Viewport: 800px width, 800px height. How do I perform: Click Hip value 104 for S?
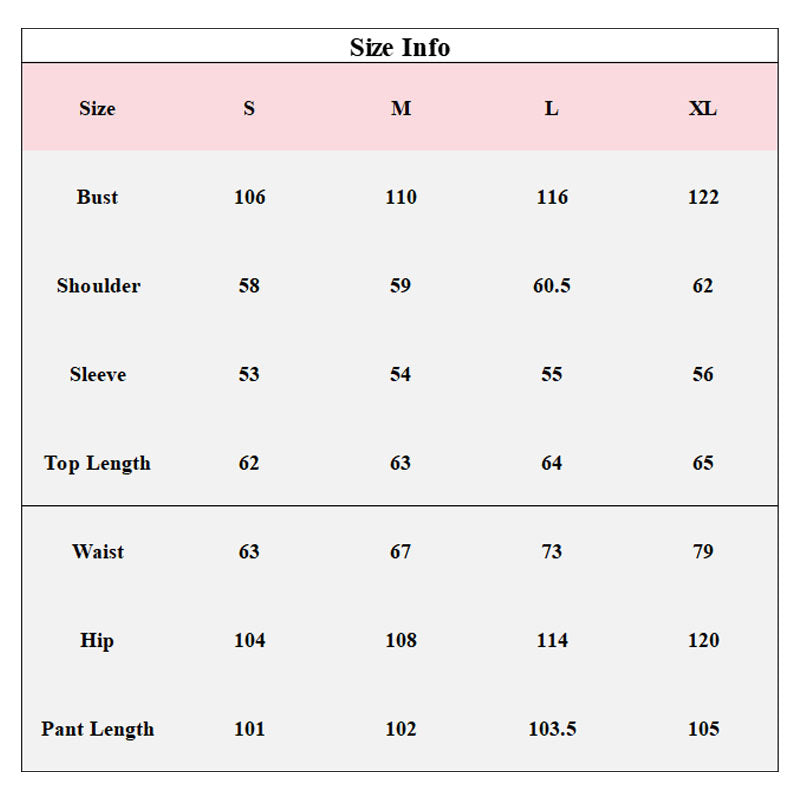click(249, 640)
